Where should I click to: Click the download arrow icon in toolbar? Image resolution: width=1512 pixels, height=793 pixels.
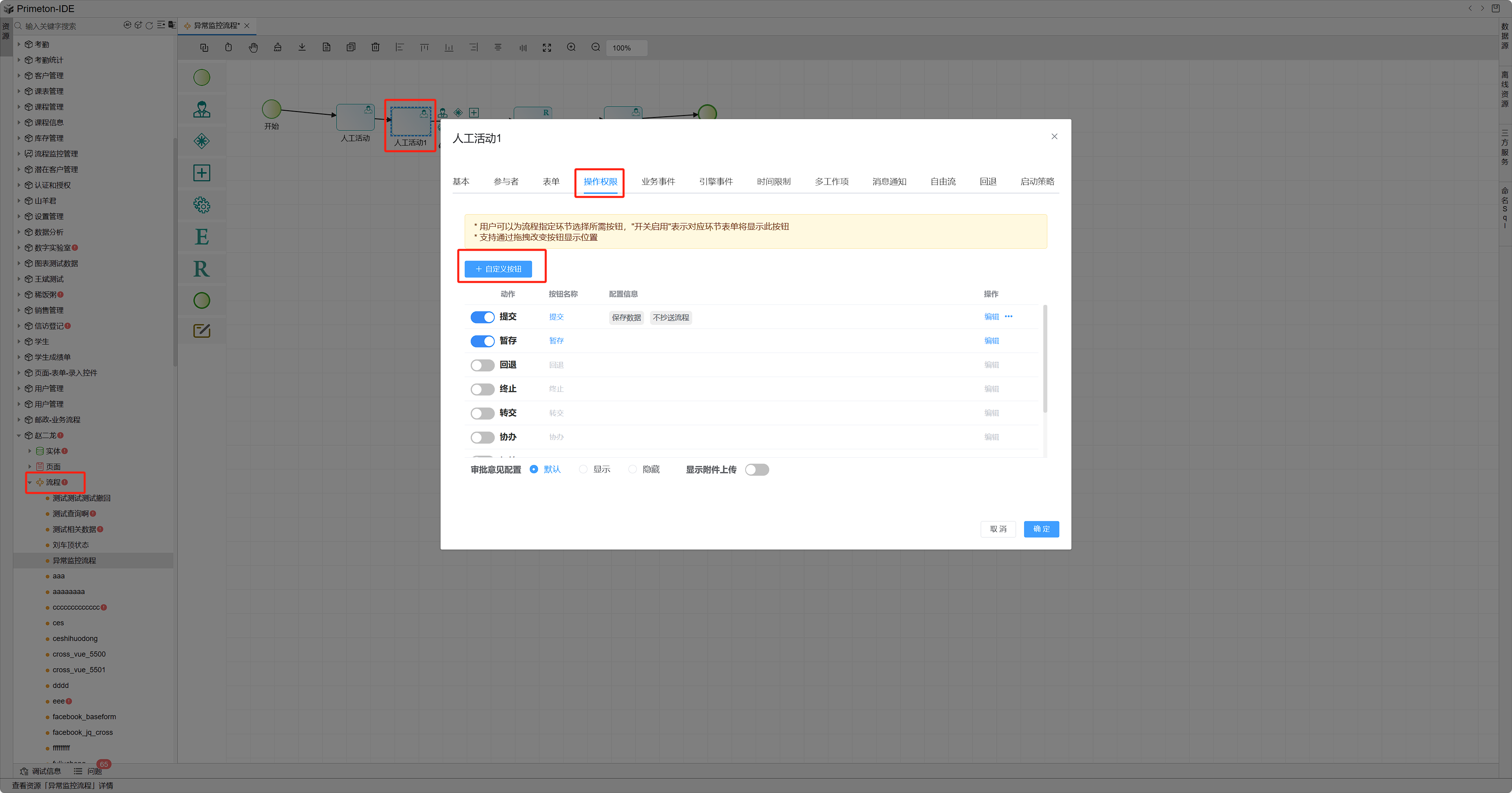[x=302, y=47]
